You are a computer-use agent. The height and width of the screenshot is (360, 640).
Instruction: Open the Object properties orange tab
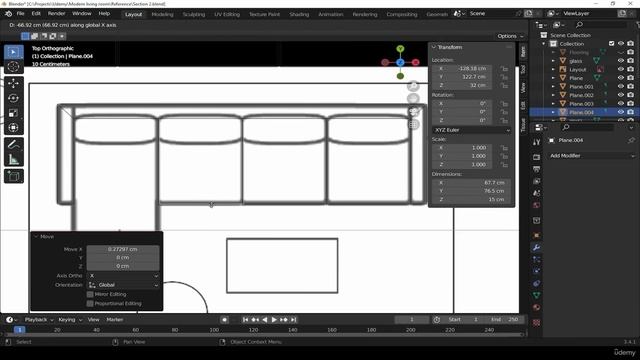coord(536,236)
